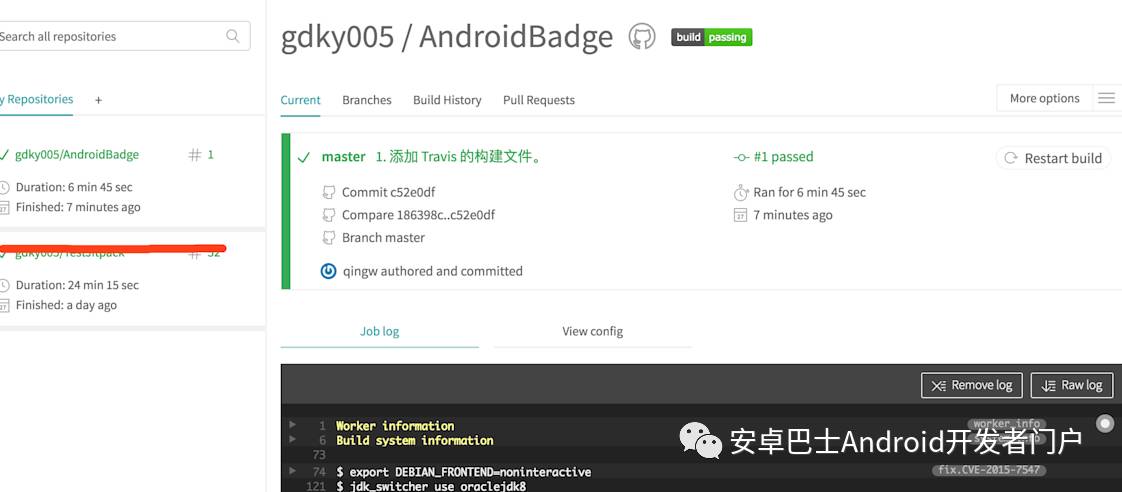Viewport: 1122px width, 492px height.
Task: Click 'Ran for 6 min 45 sec' text
Action: coord(809,192)
